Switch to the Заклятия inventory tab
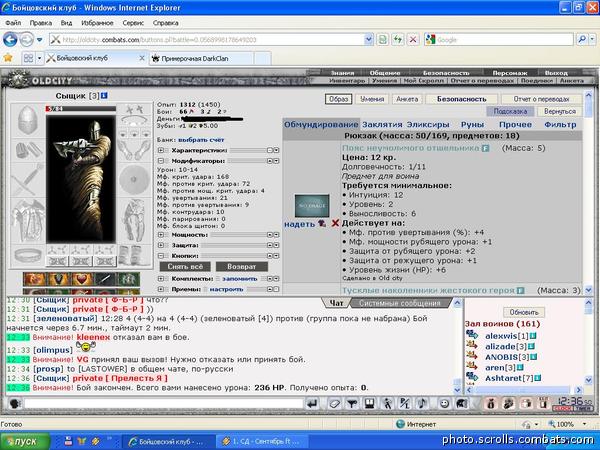The image size is (600, 450). pos(382,124)
